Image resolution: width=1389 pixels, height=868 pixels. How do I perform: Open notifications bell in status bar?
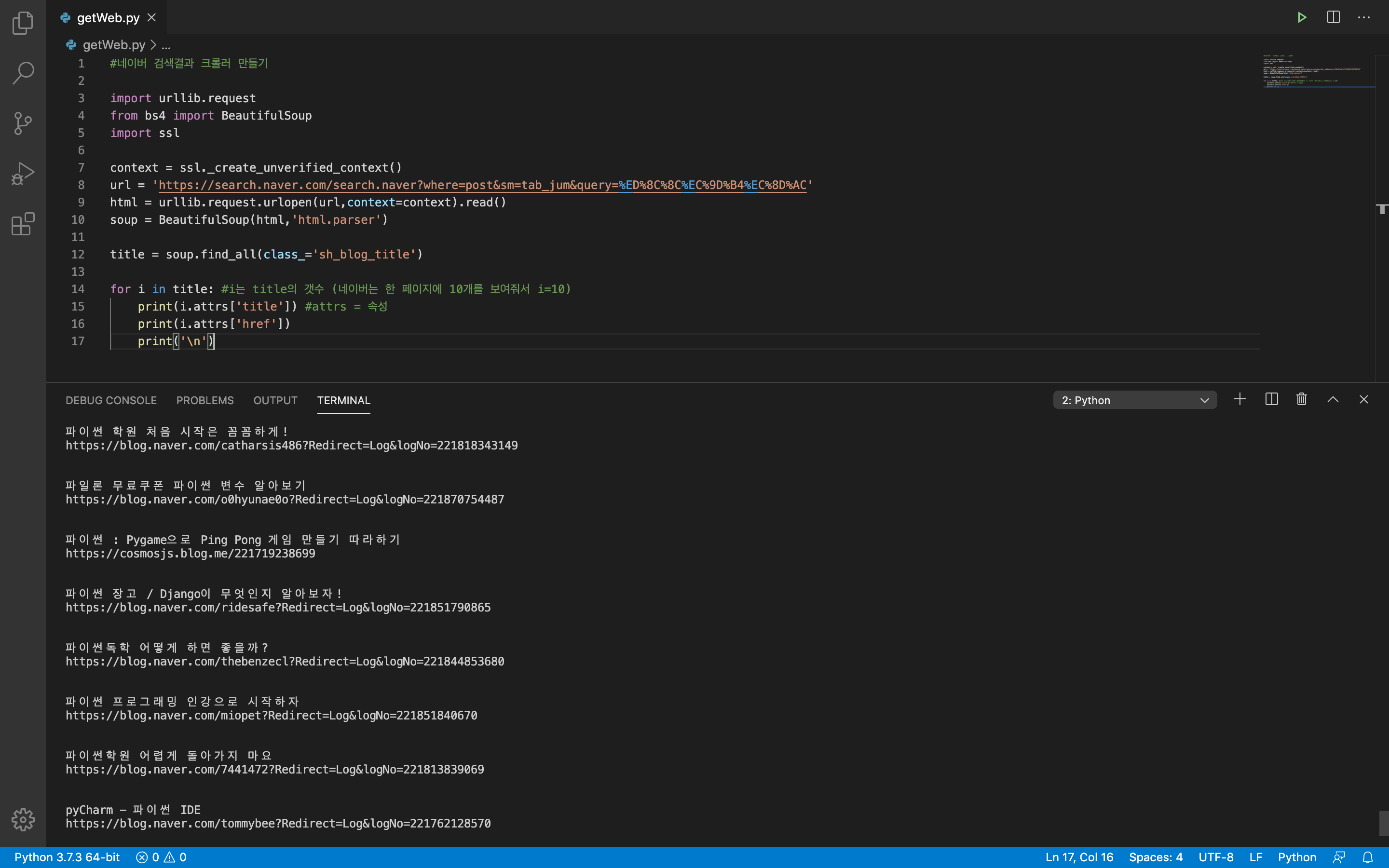tap(1368, 857)
